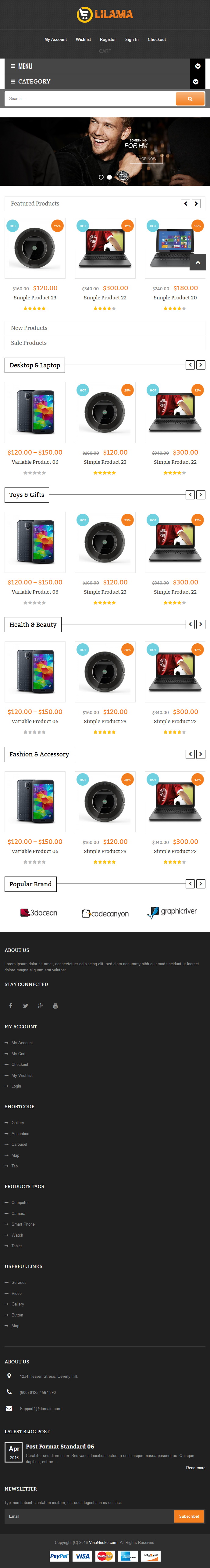Click the scroll-to-top arrow button

[x=198, y=262]
